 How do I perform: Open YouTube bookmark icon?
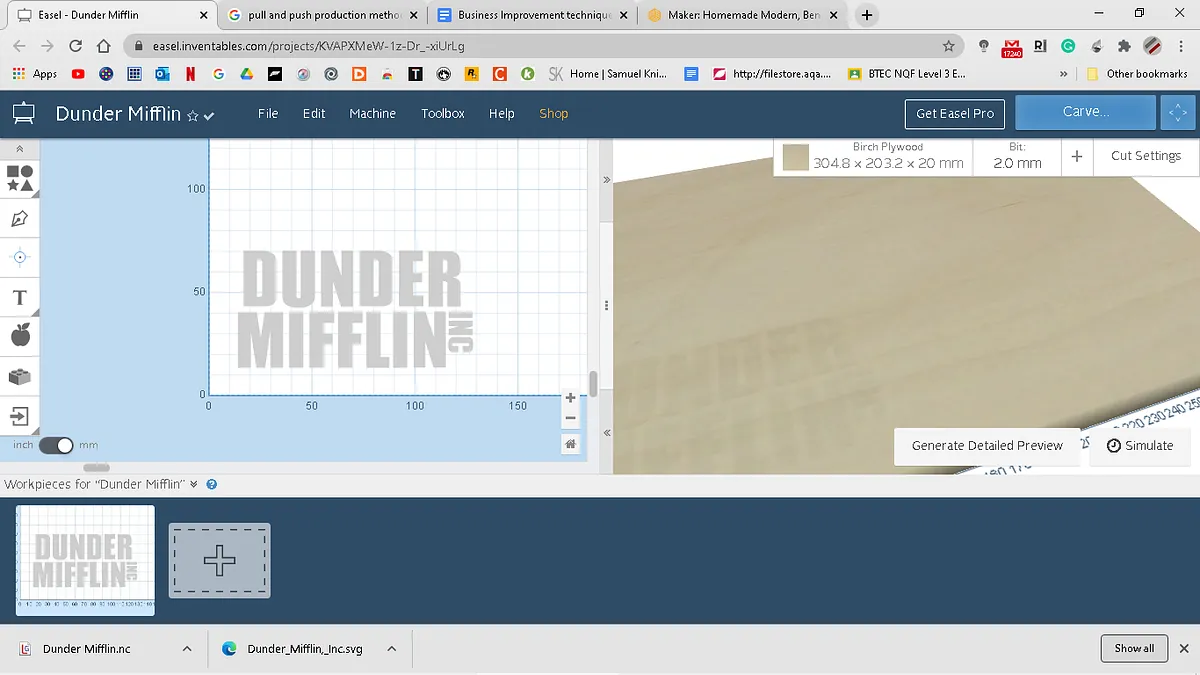click(x=78, y=74)
